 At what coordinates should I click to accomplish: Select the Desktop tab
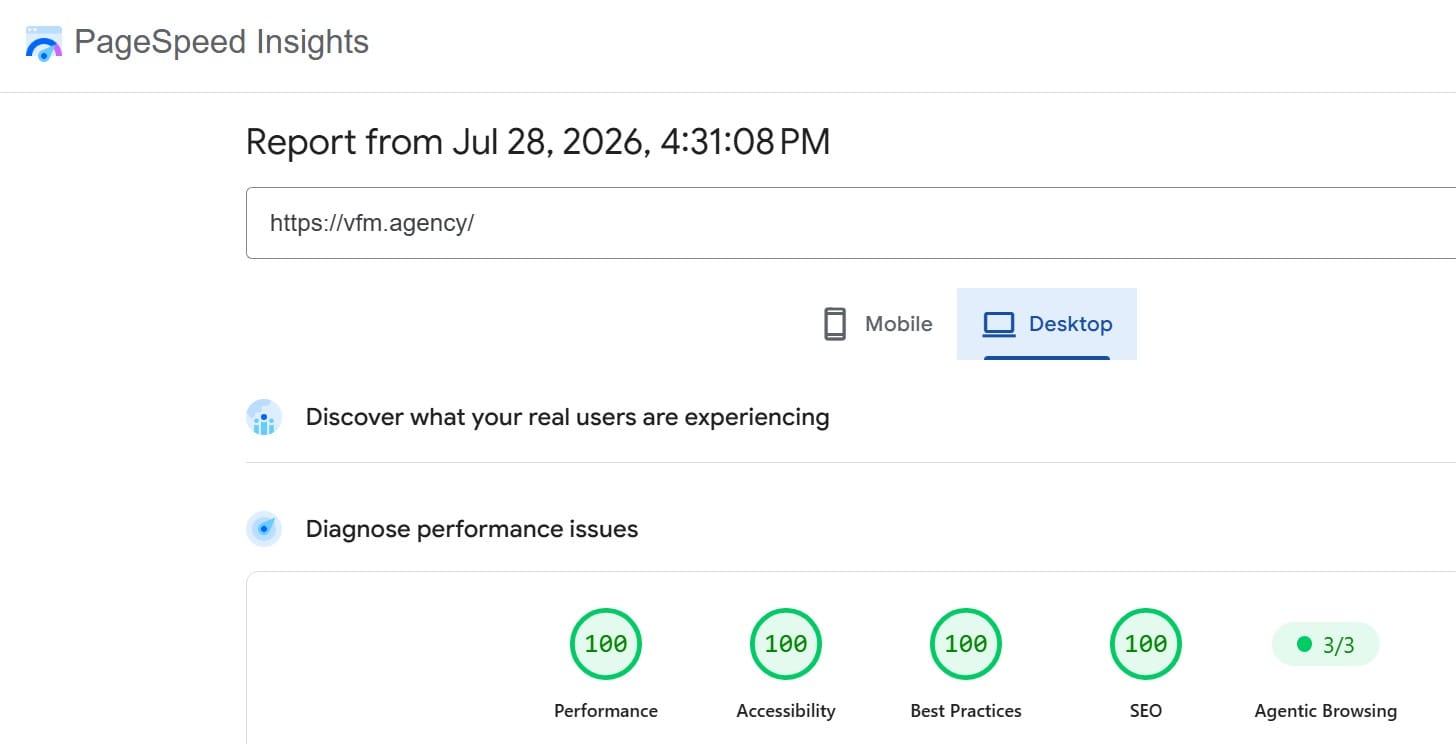click(x=1047, y=324)
